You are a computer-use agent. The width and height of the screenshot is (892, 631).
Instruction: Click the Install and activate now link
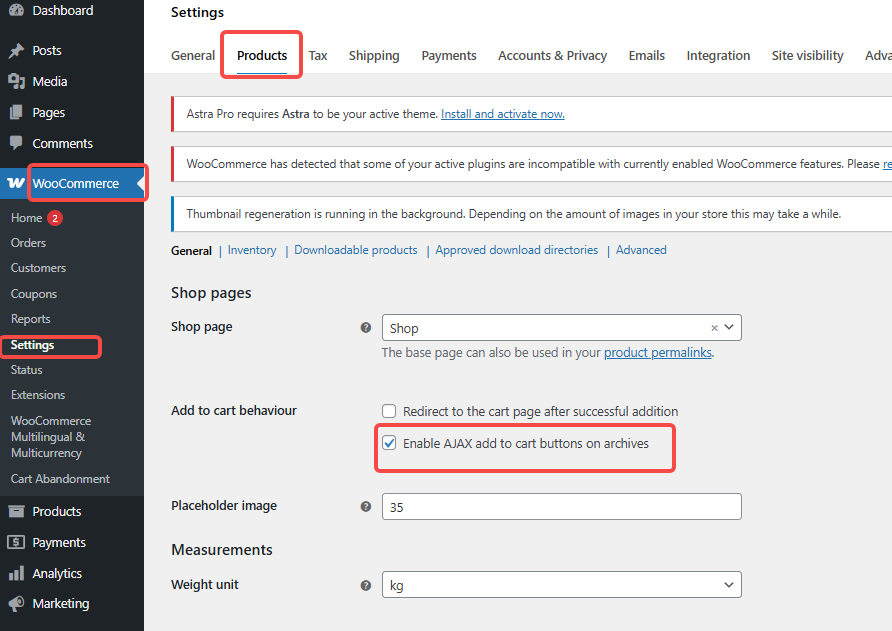click(502, 113)
